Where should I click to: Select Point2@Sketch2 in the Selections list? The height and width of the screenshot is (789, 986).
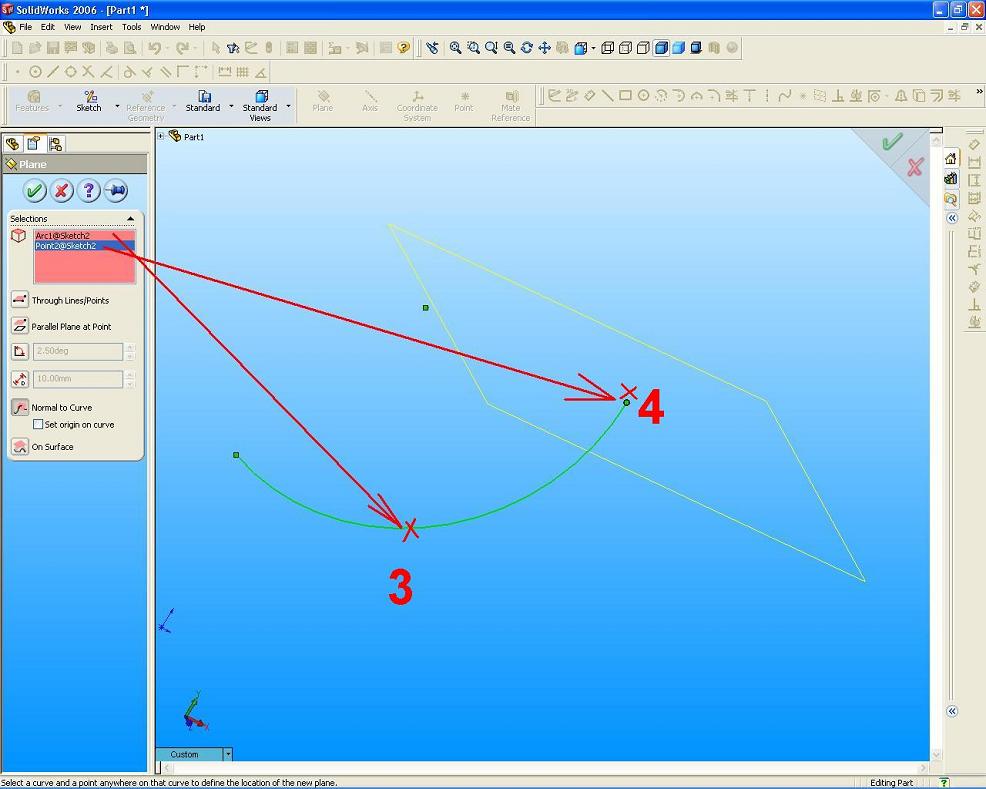point(64,246)
